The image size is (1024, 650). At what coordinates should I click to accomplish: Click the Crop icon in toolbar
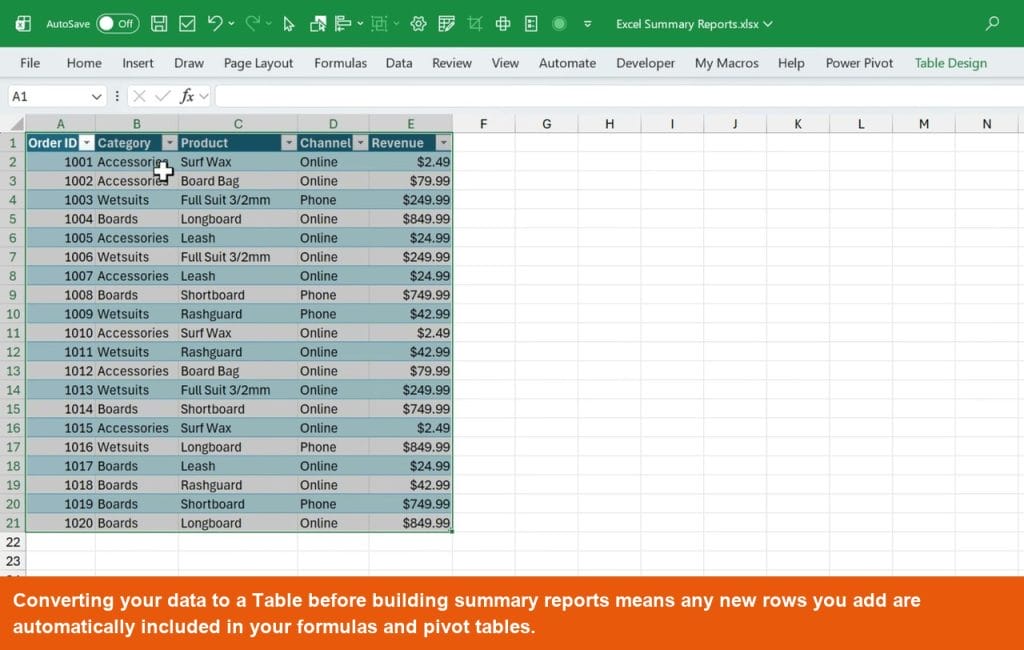coord(475,24)
